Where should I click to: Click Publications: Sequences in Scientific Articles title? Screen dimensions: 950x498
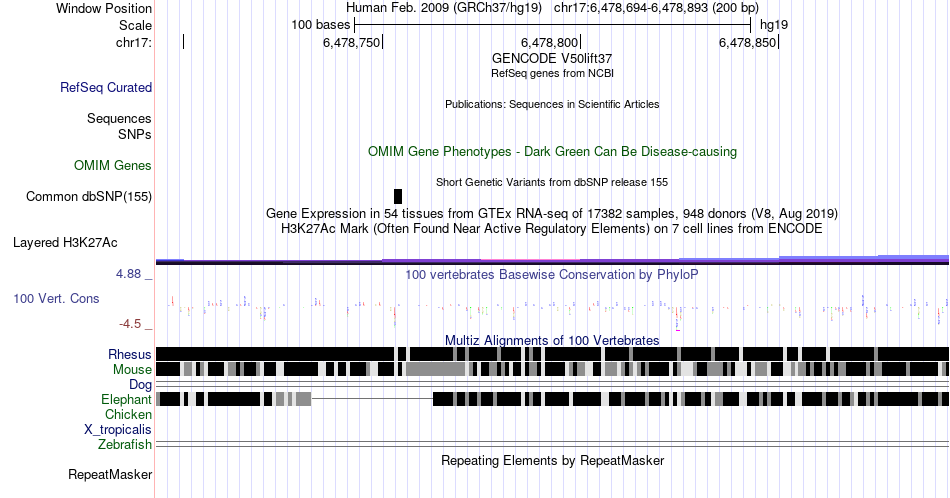click(552, 104)
